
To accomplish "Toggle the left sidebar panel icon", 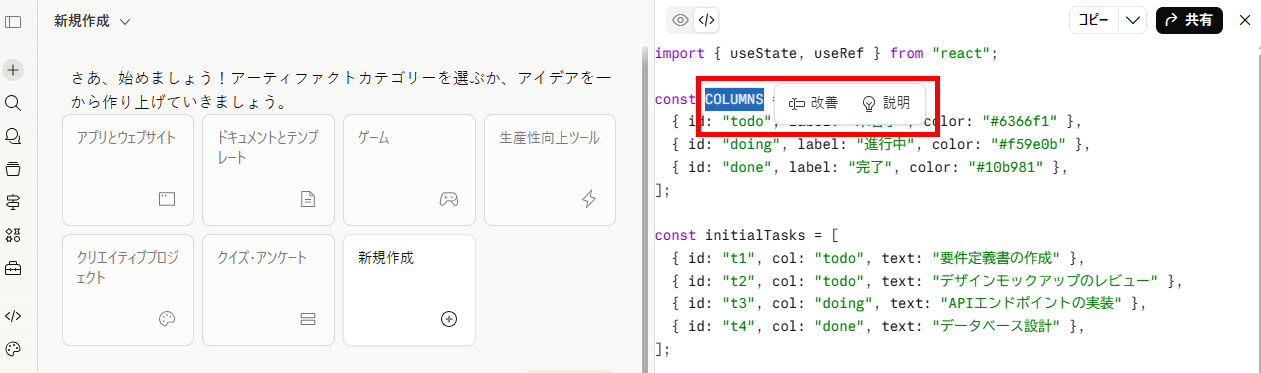I will 13,21.
